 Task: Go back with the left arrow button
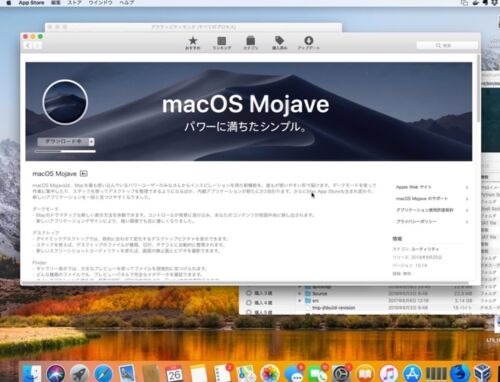tap(28, 45)
